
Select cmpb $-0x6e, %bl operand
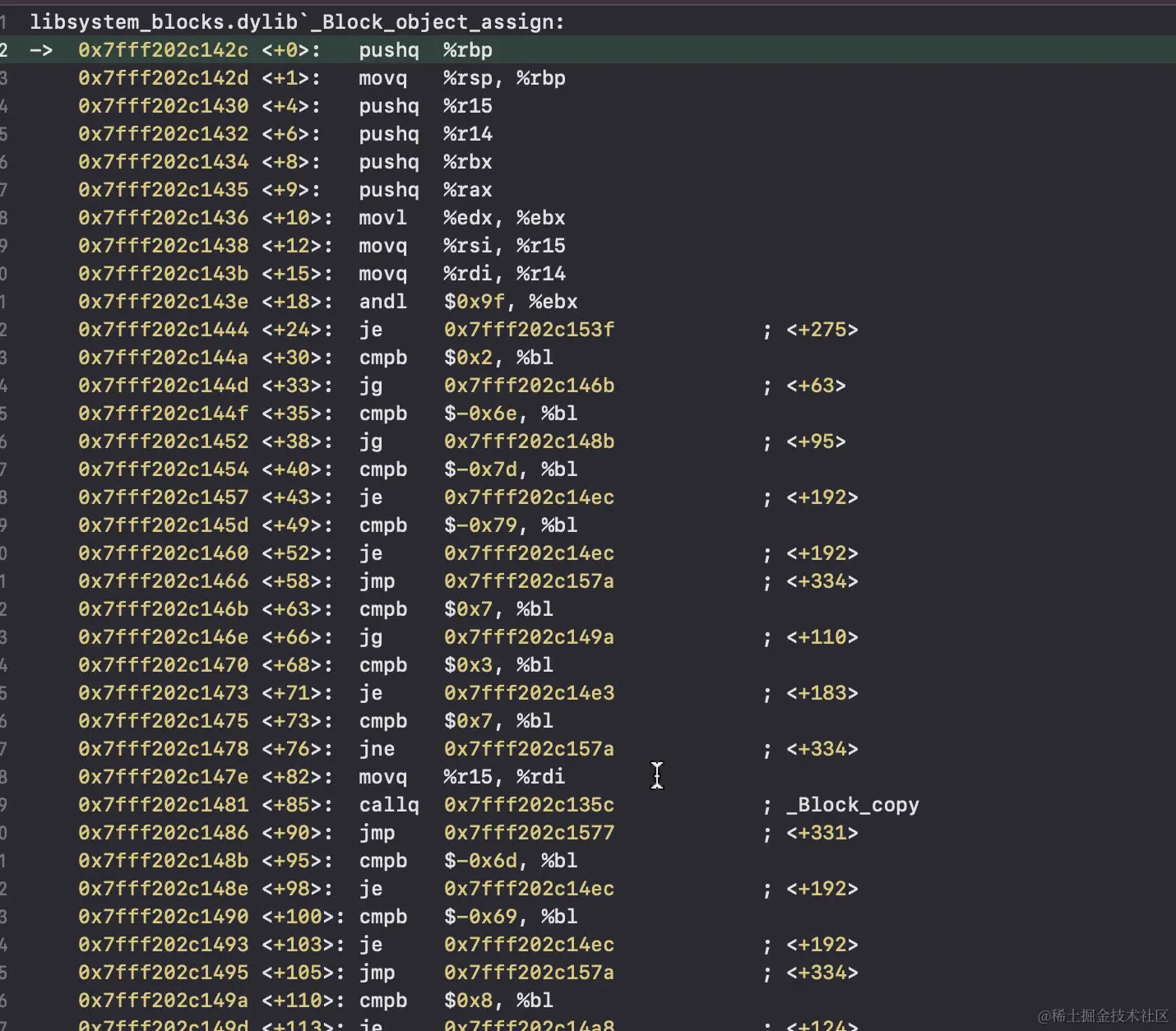click(x=511, y=414)
